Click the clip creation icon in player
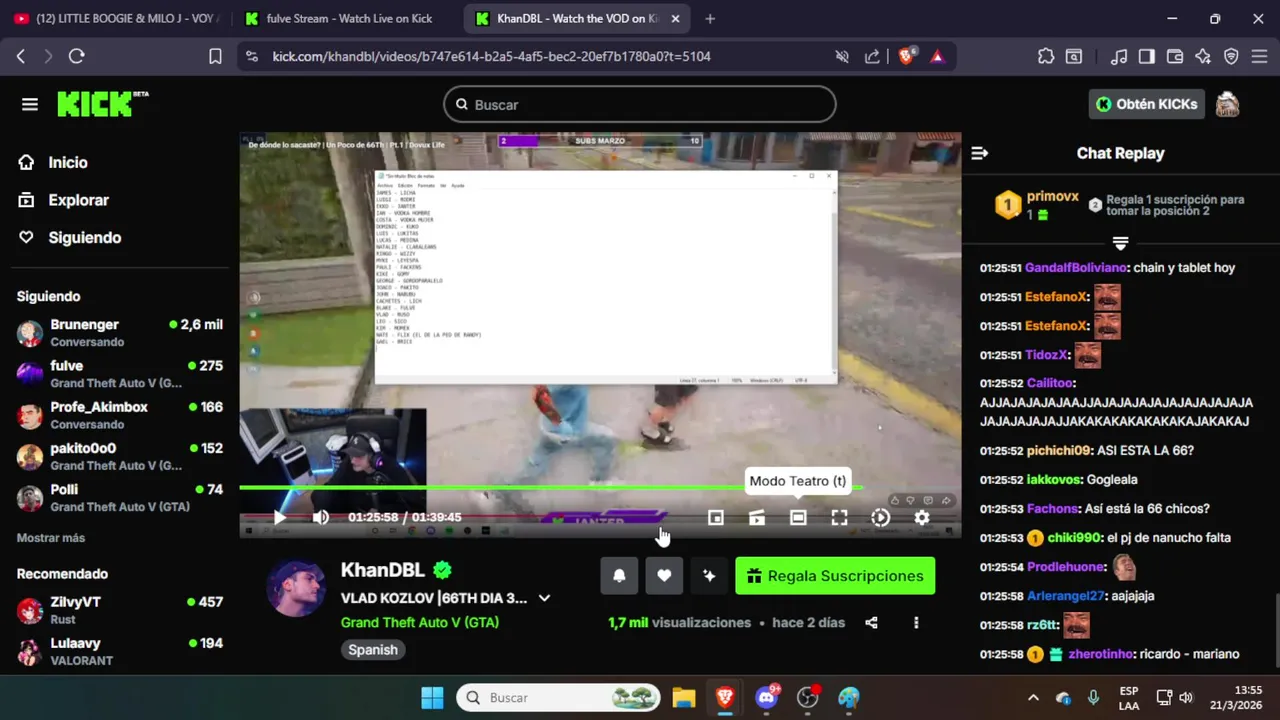 [757, 517]
